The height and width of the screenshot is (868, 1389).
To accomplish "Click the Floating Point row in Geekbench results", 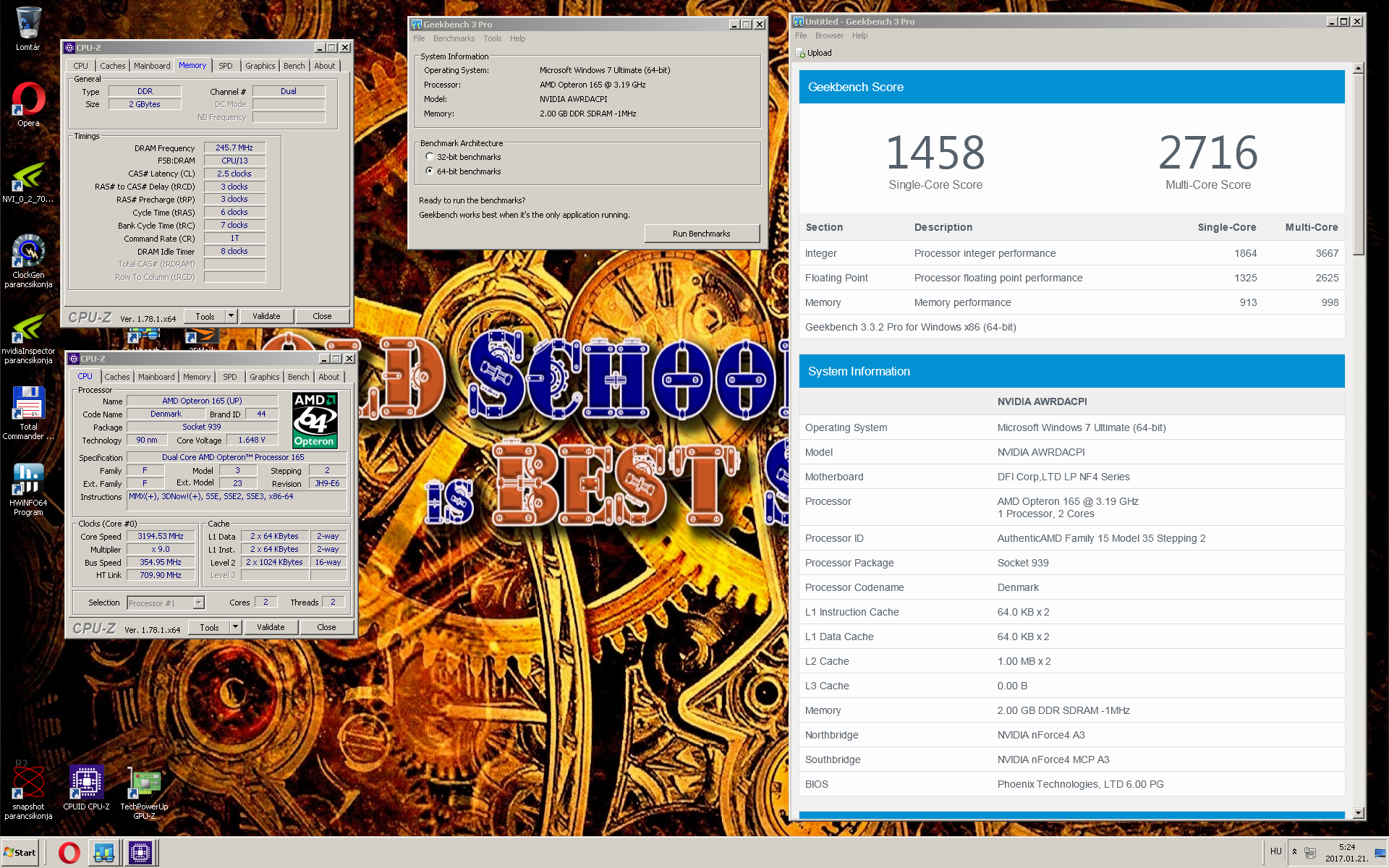I will pyautogui.click(x=1071, y=278).
